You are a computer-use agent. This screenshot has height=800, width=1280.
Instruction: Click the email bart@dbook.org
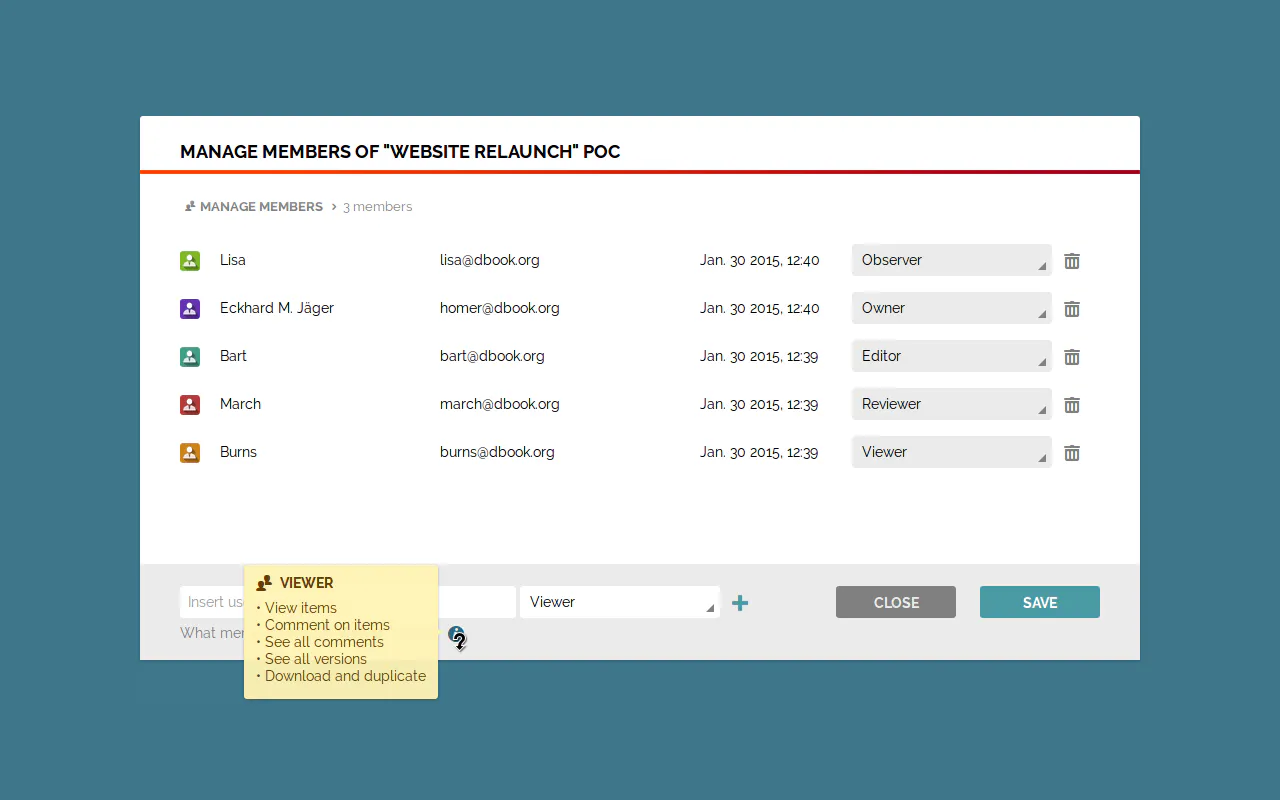click(492, 356)
